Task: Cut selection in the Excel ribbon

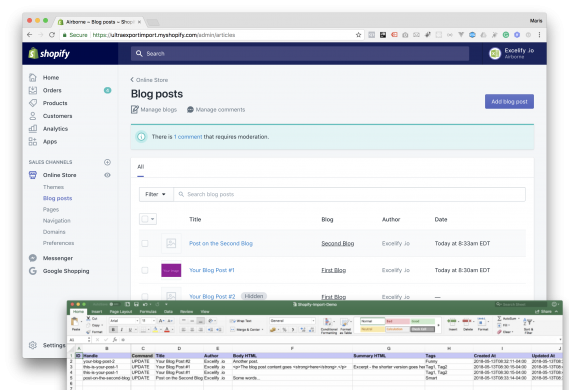Action: [92, 319]
